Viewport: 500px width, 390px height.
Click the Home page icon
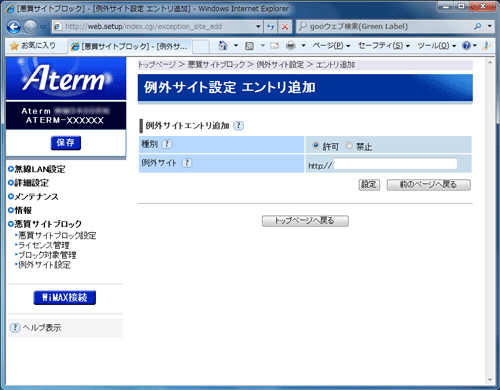pos(223,46)
